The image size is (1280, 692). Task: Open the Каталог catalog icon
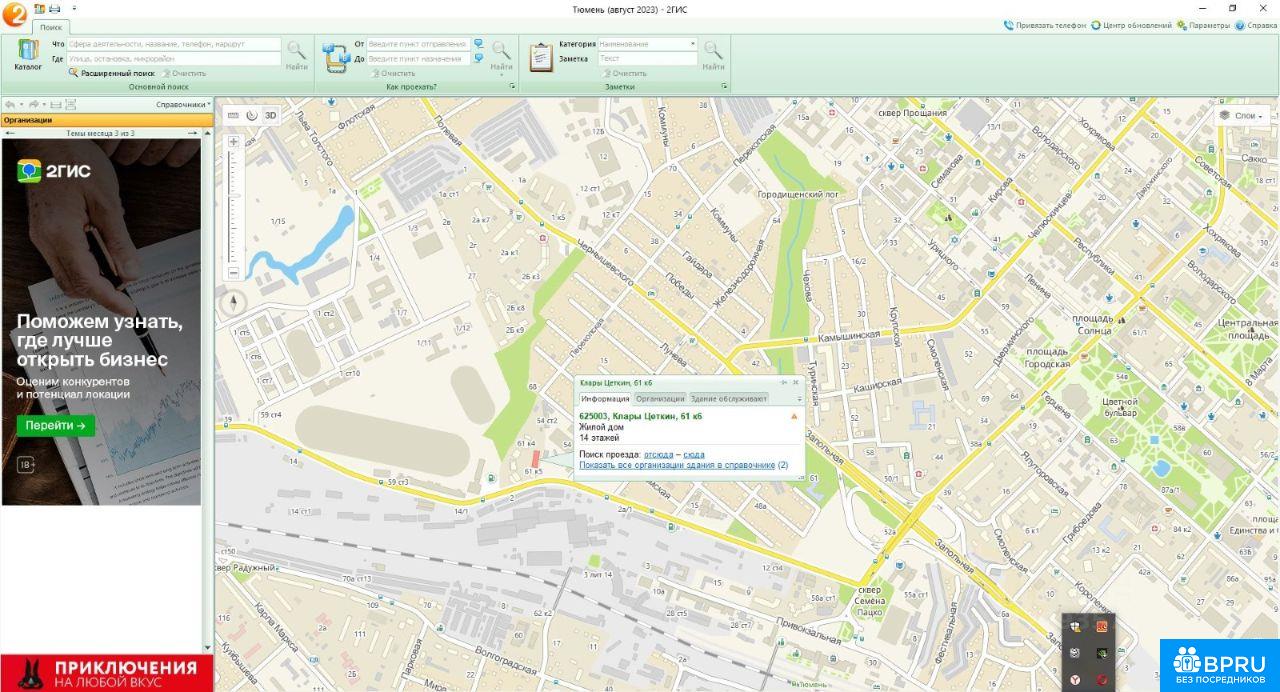tap(28, 54)
